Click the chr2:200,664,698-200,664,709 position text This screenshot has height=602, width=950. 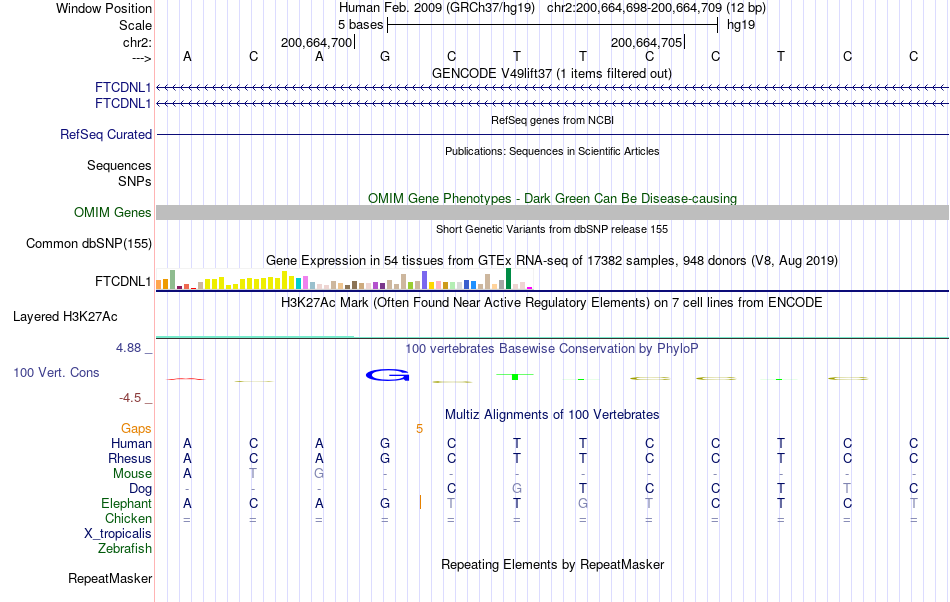pos(634,8)
